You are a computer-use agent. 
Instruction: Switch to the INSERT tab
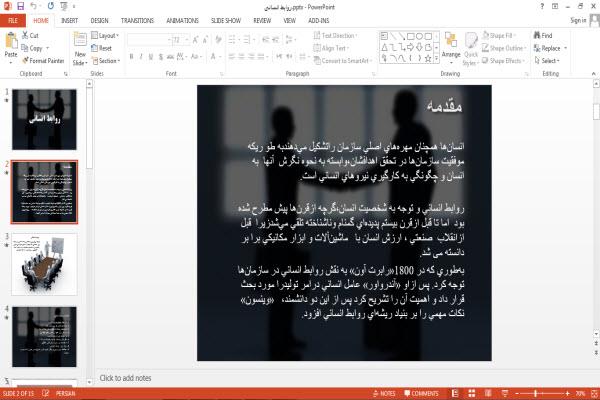69,21
